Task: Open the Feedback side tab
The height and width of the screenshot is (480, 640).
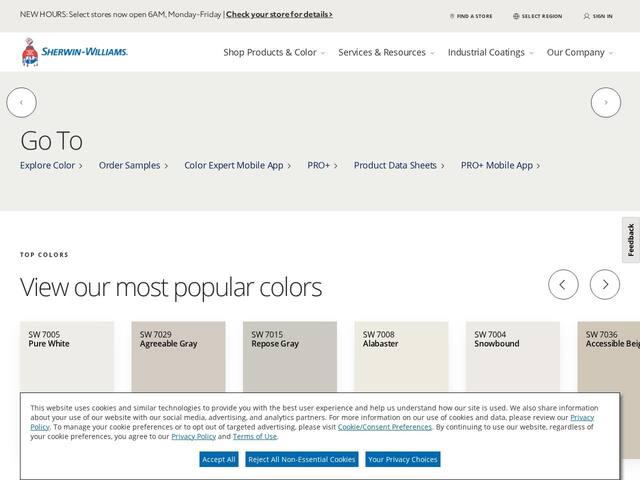Action: coord(631,240)
